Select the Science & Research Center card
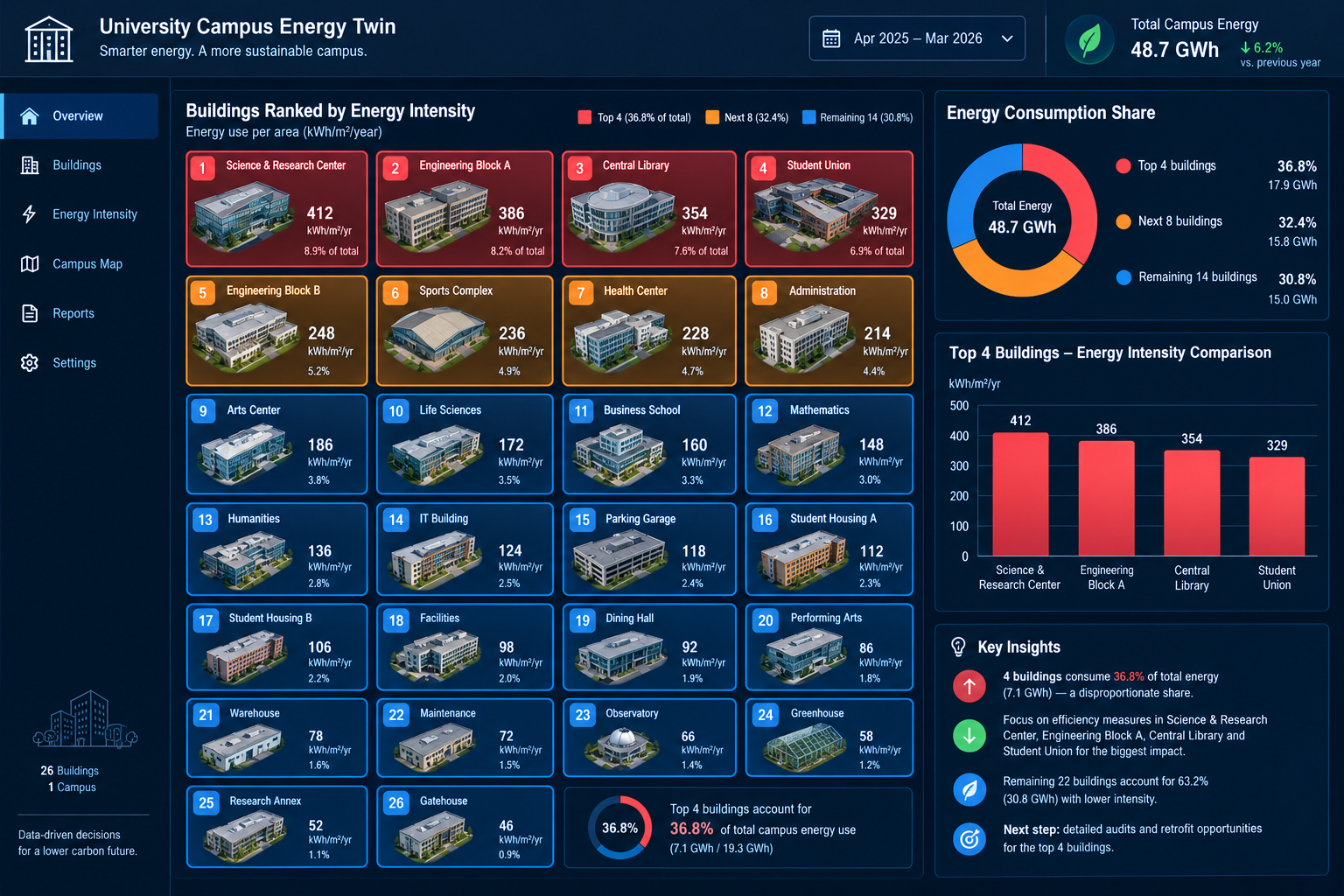Image resolution: width=1344 pixels, height=896 pixels. 276,209
